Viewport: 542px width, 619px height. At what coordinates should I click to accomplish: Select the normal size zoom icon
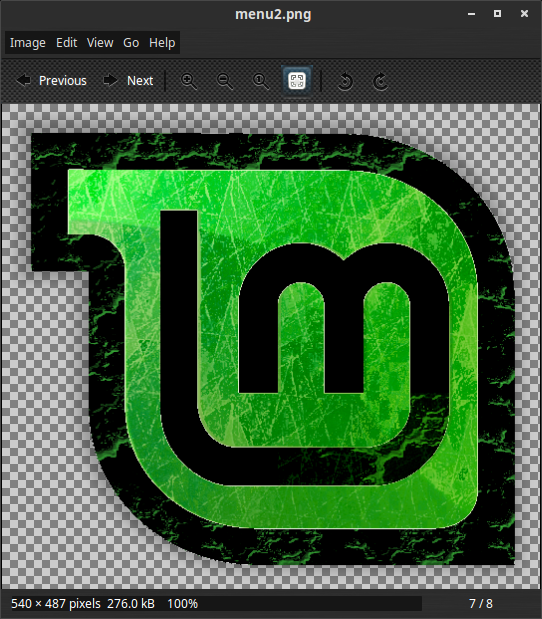point(261,81)
